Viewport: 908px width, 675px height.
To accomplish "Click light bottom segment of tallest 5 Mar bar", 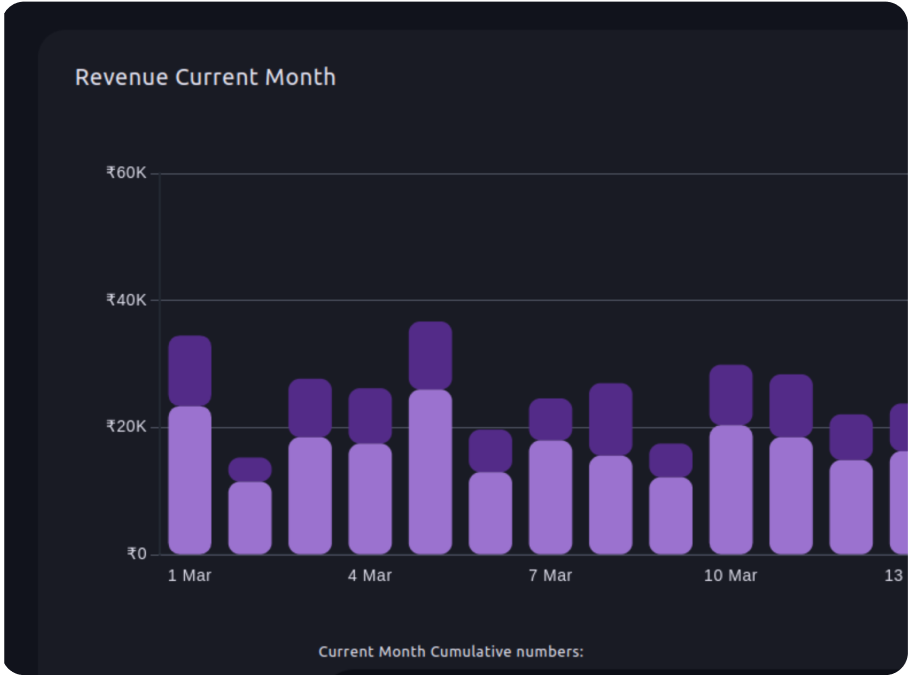I will [x=430, y=472].
